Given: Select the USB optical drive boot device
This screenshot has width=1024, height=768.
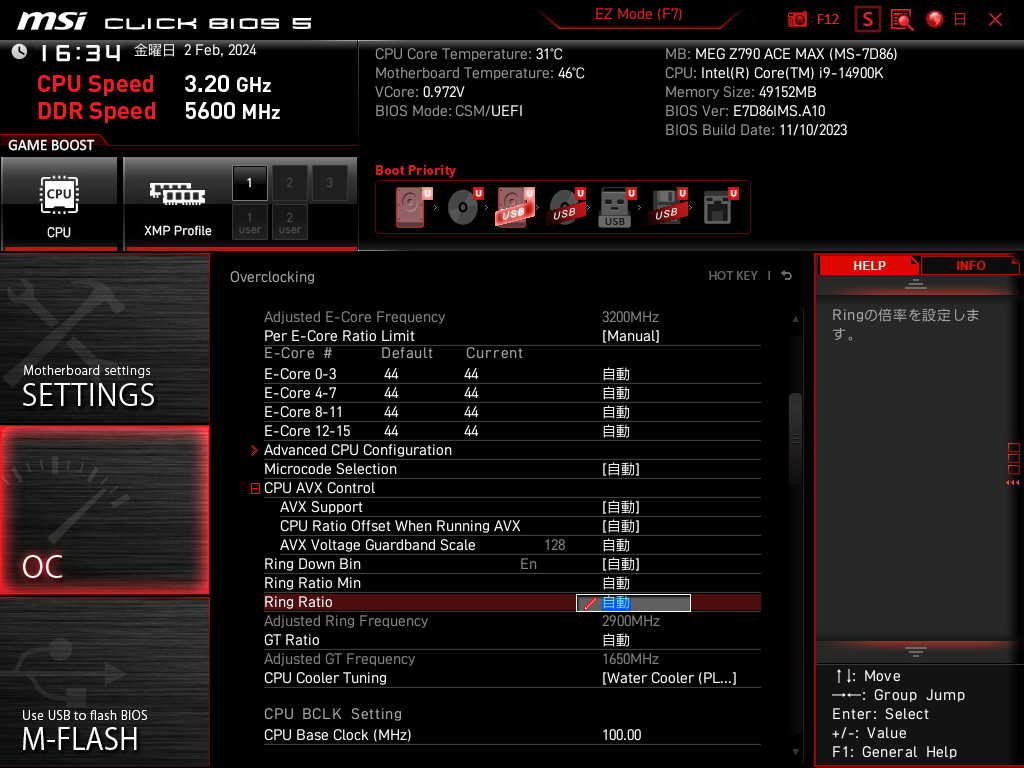Looking at the screenshot, I should tap(566, 207).
